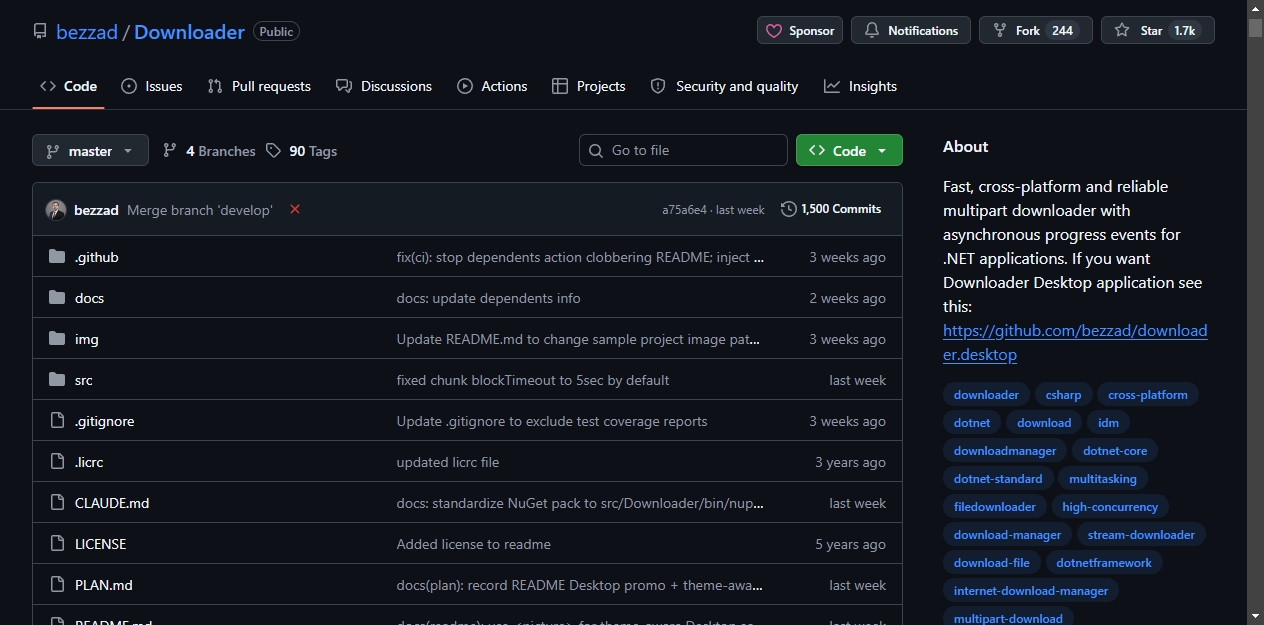Expand the master branch dropdown
The width and height of the screenshot is (1264, 625).
coord(90,150)
